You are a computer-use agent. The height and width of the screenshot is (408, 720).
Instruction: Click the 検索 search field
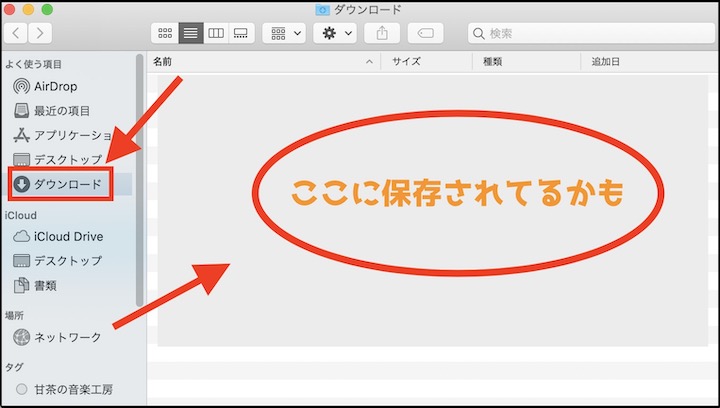point(591,33)
